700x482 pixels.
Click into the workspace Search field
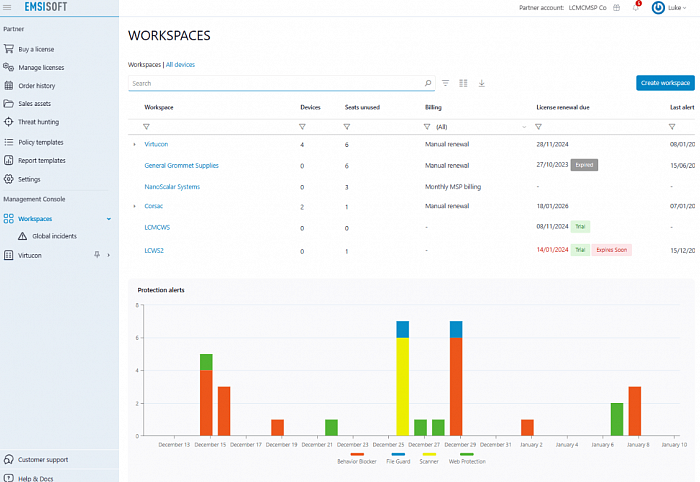click(x=270, y=83)
